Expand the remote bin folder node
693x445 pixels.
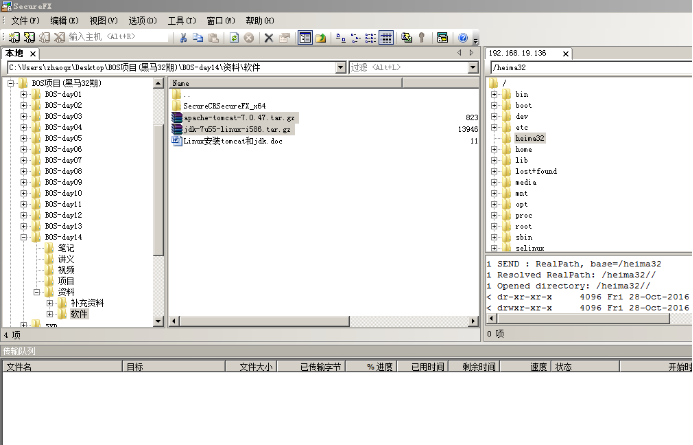coord(494,94)
